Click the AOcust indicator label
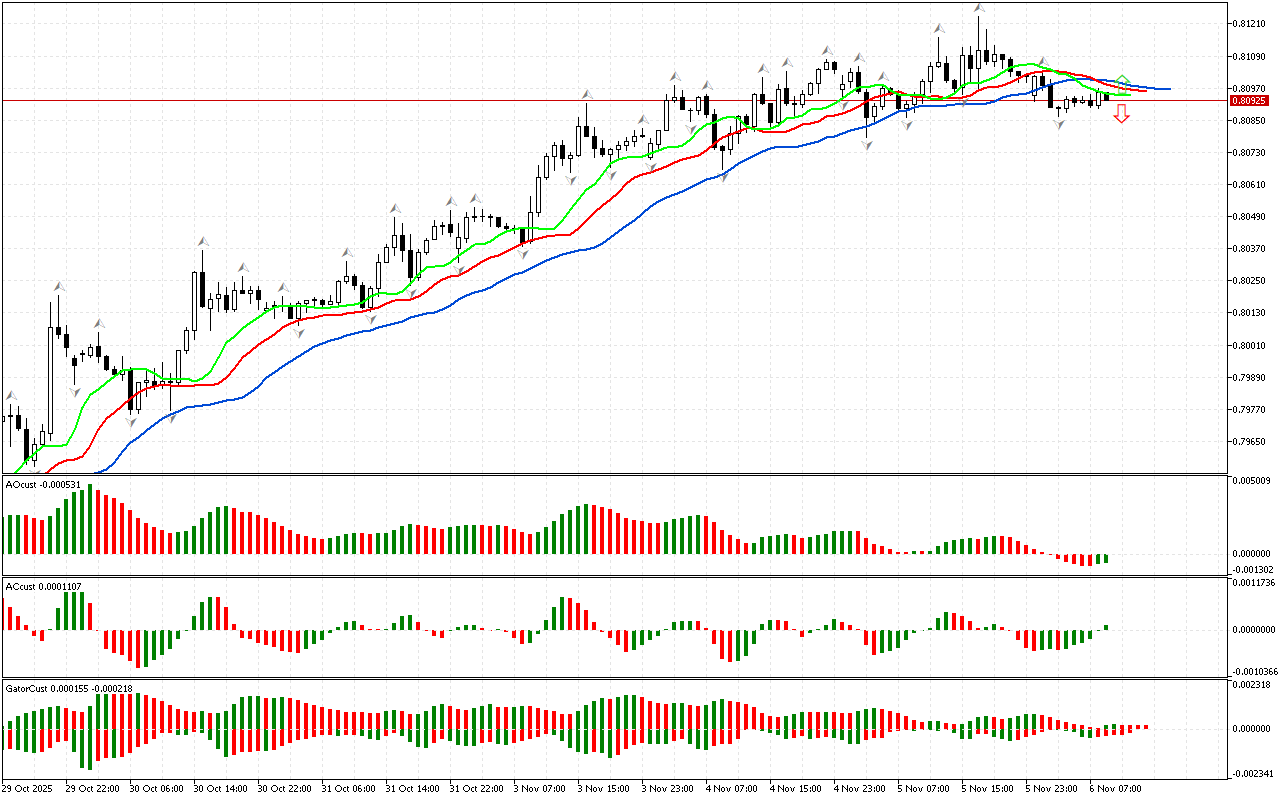This screenshot has height=800, width=1280. 35,485
